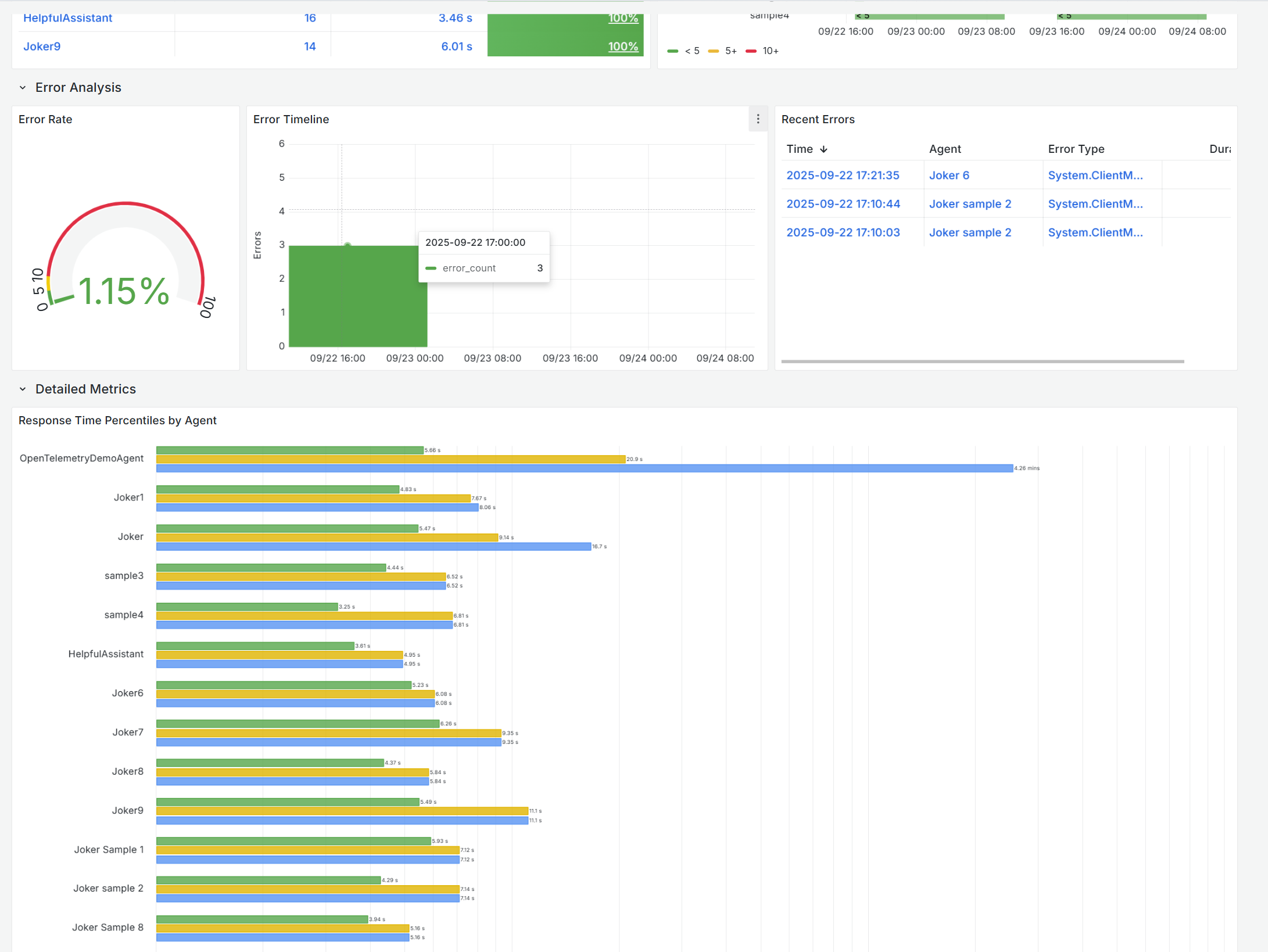Collapse the Detailed Metrics section chevron
1268x952 pixels.
coord(23,389)
